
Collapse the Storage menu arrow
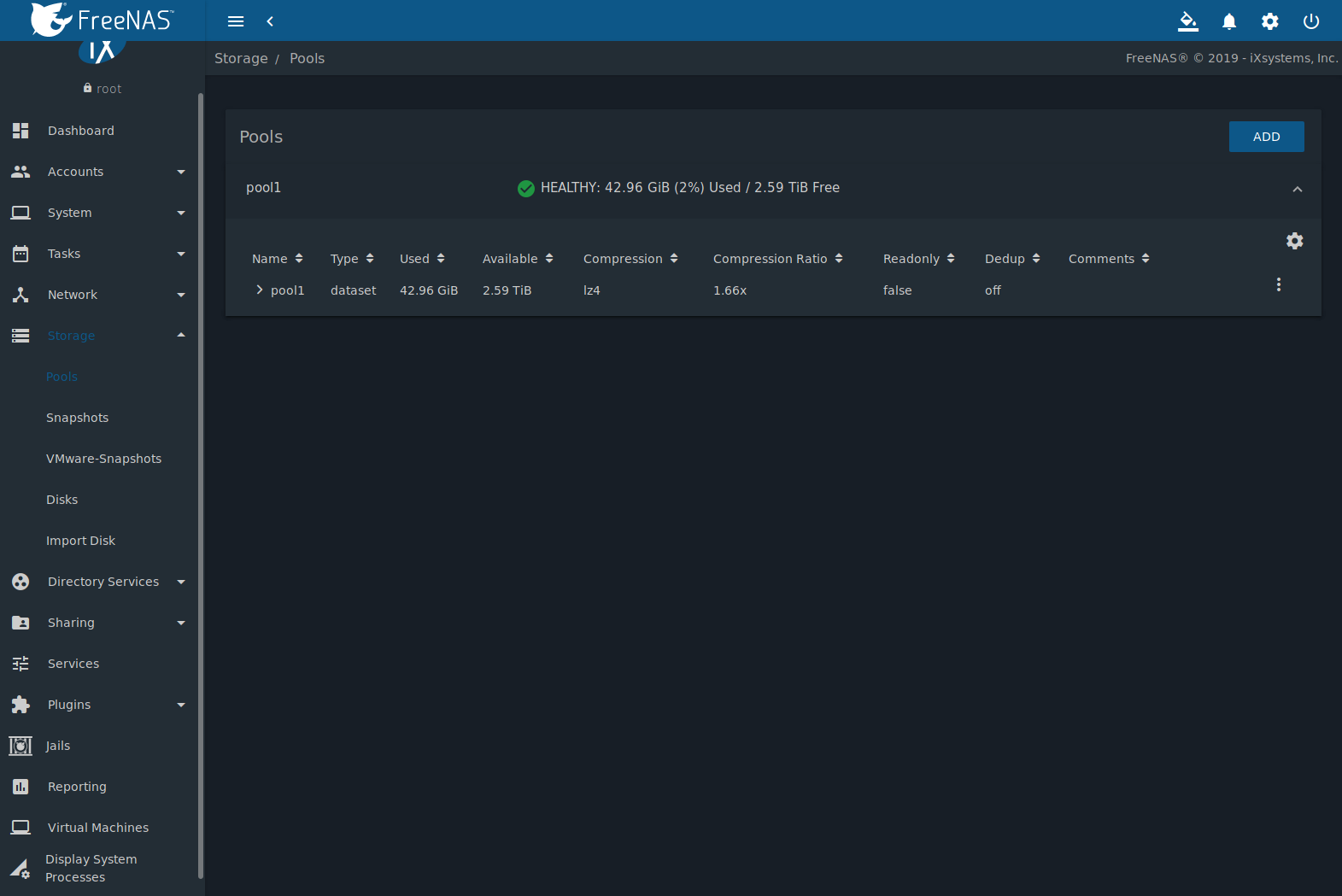pyautogui.click(x=181, y=335)
